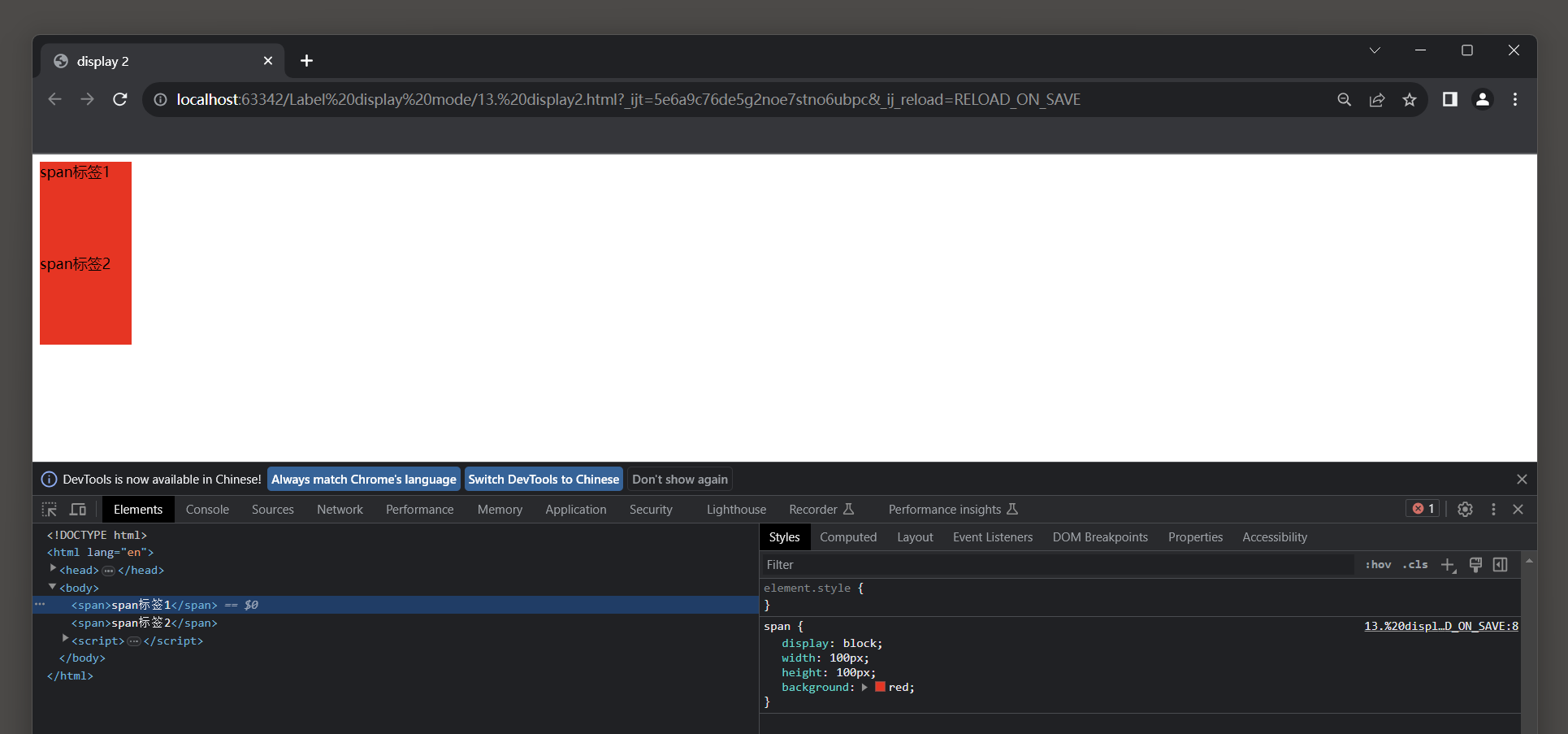Screen dimensions: 1568x734
Task: Switch to the Security tab
Action: (x=651, y=510)
